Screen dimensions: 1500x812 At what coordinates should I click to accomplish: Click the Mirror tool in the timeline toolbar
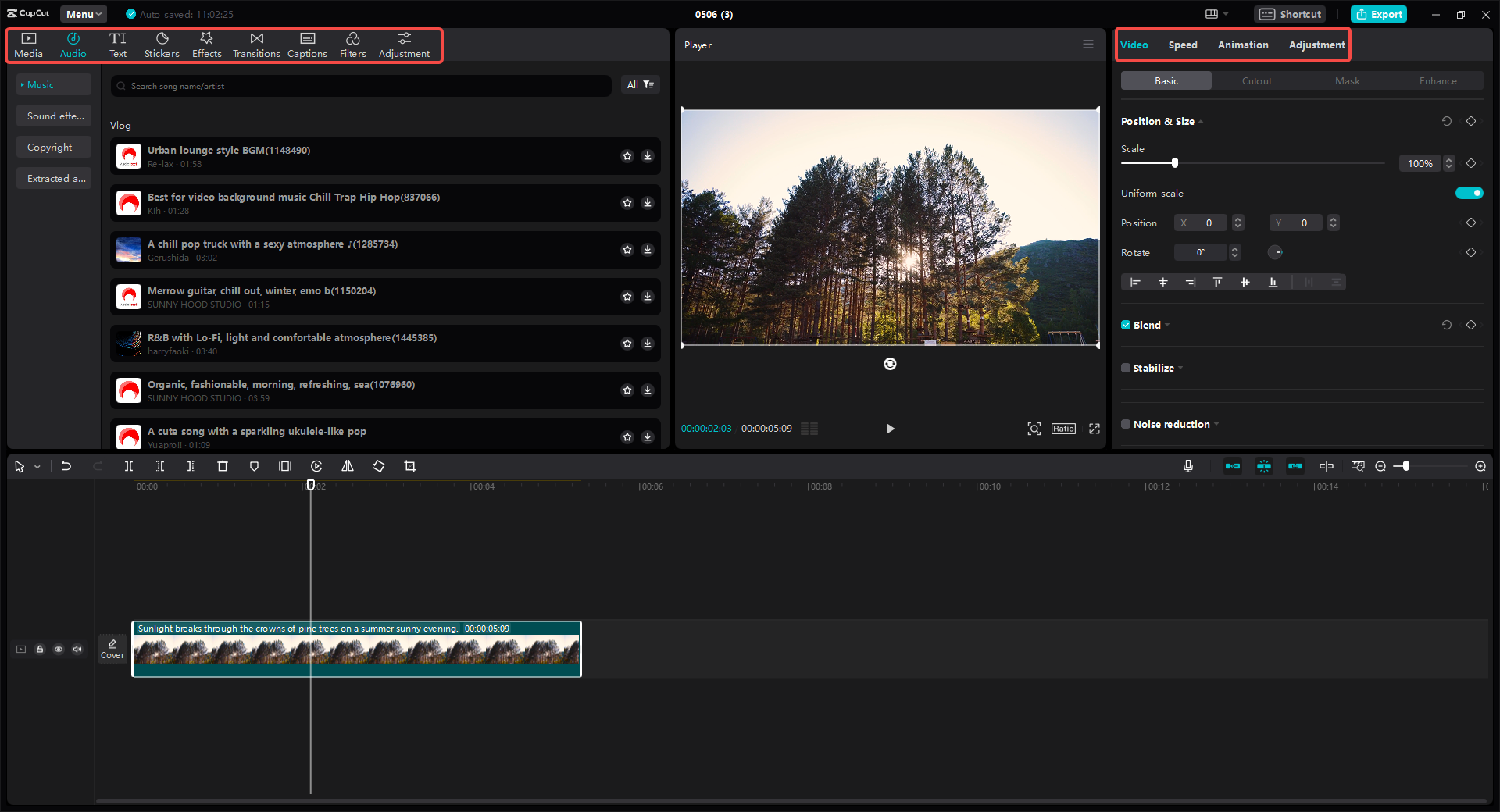(x=348, y=466)
